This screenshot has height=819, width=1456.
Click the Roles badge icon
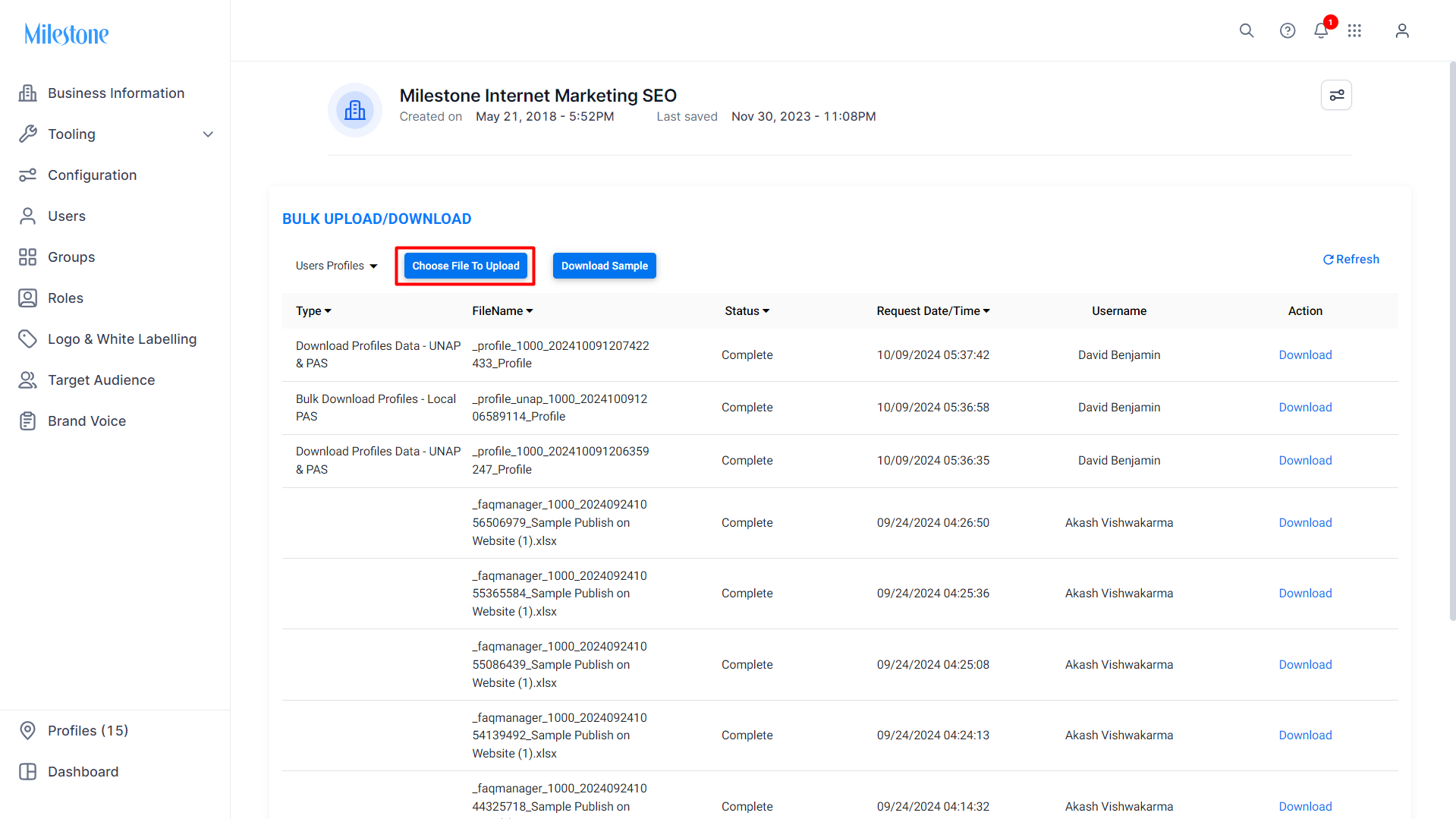(x=28, y=298)
